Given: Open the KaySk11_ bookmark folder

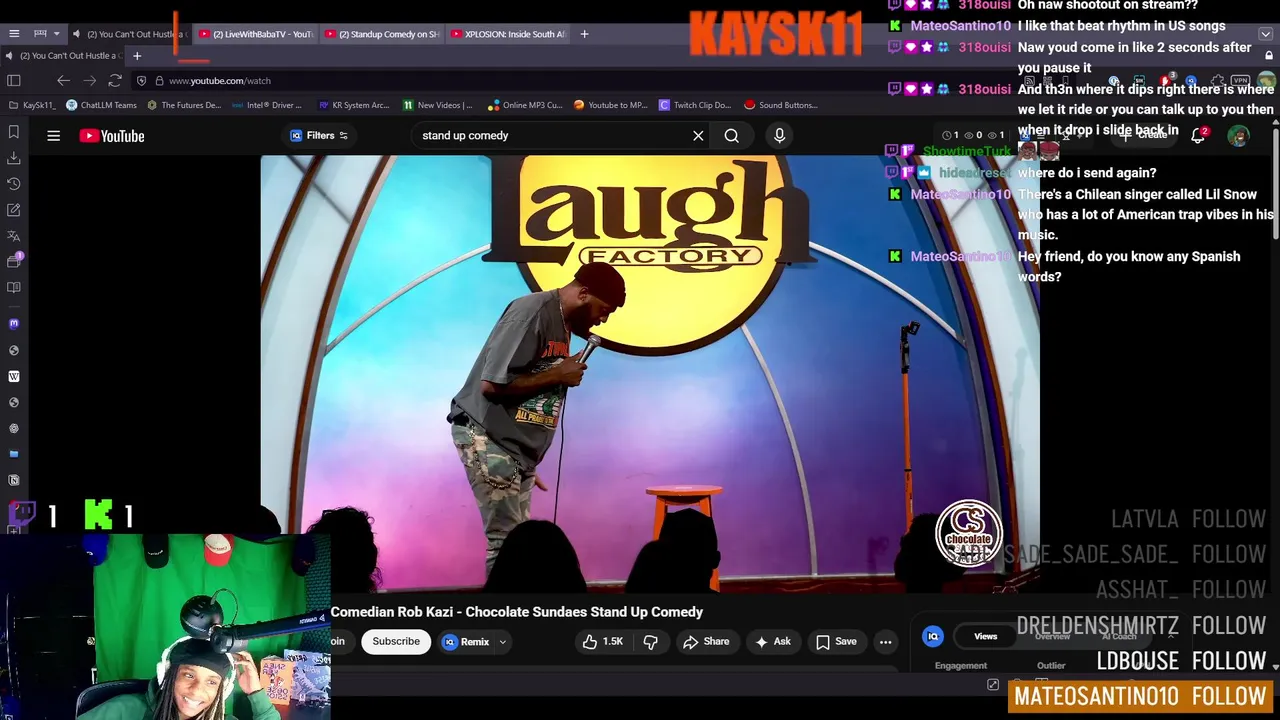Looking at the screenshot, I should tap(32, 105).
